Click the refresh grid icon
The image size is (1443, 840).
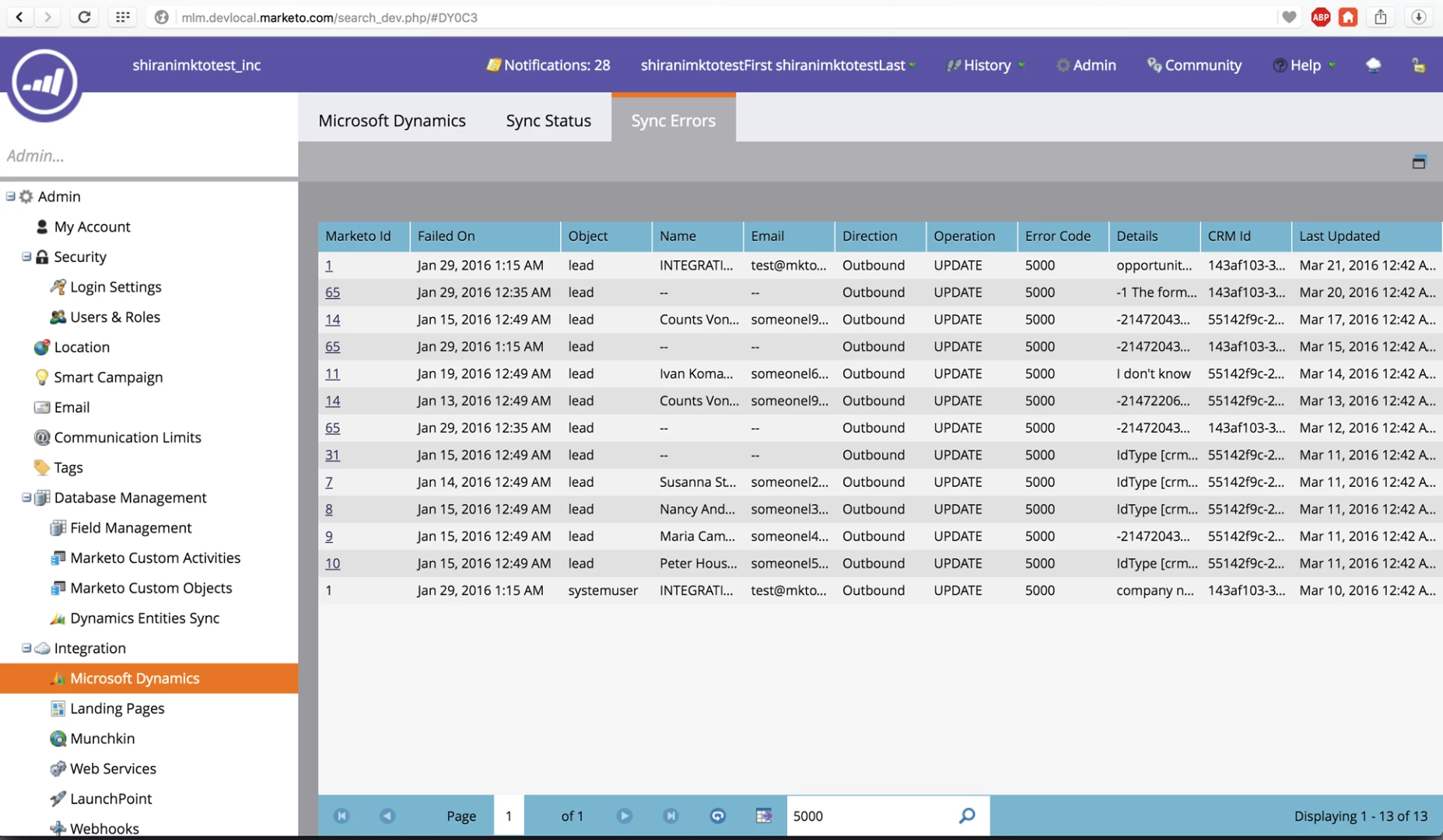(717, 815)
